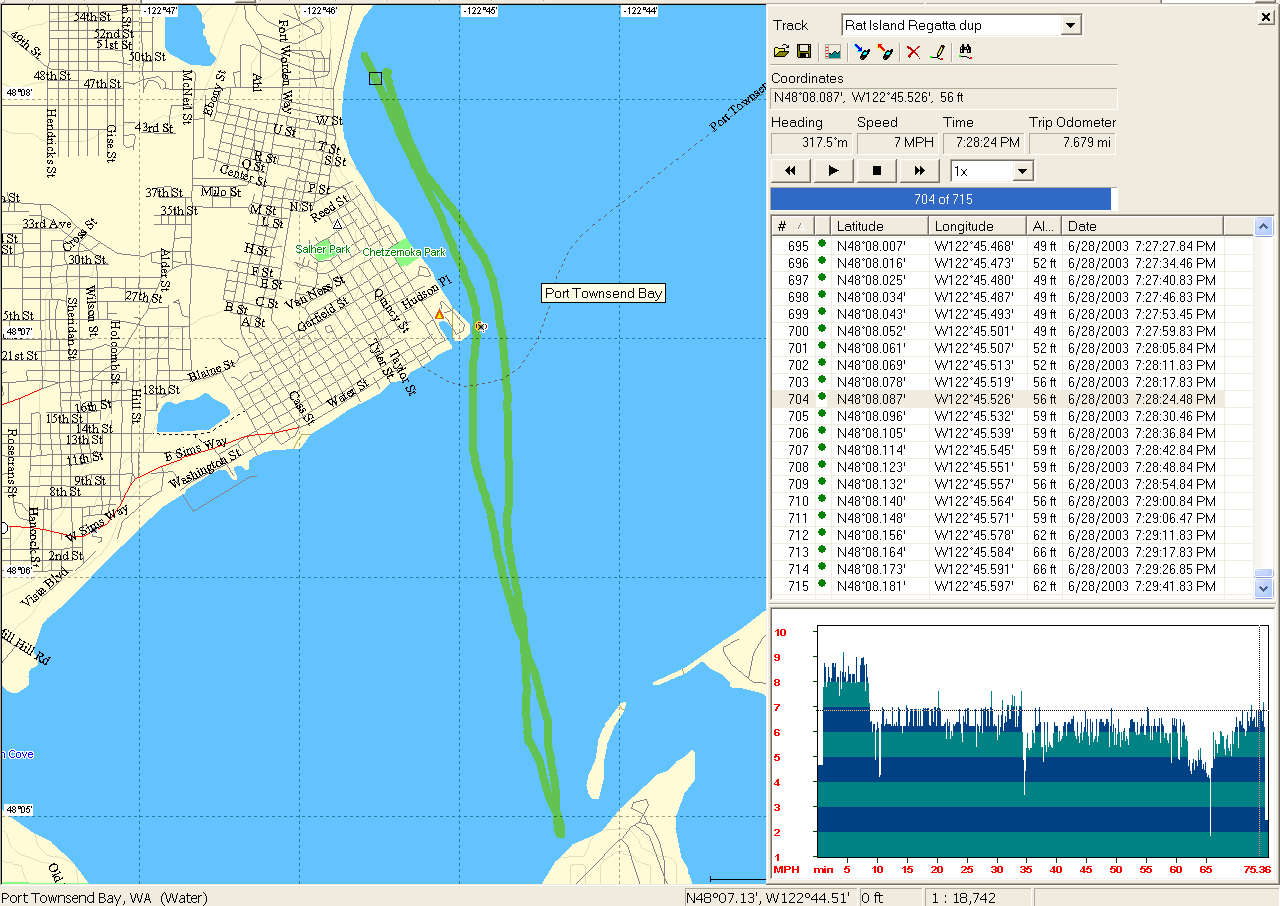Sort the table by Latitude column header

pos(878,226)
